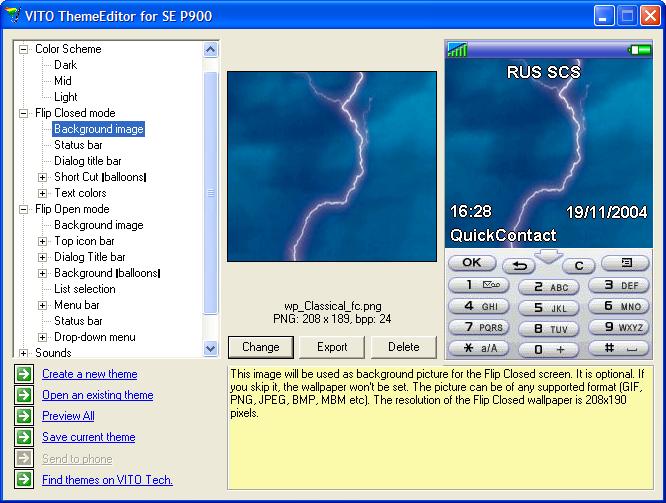Click the 6 MNO key on keypad
Screen dimensions: 666x503
tap(619, 306)
